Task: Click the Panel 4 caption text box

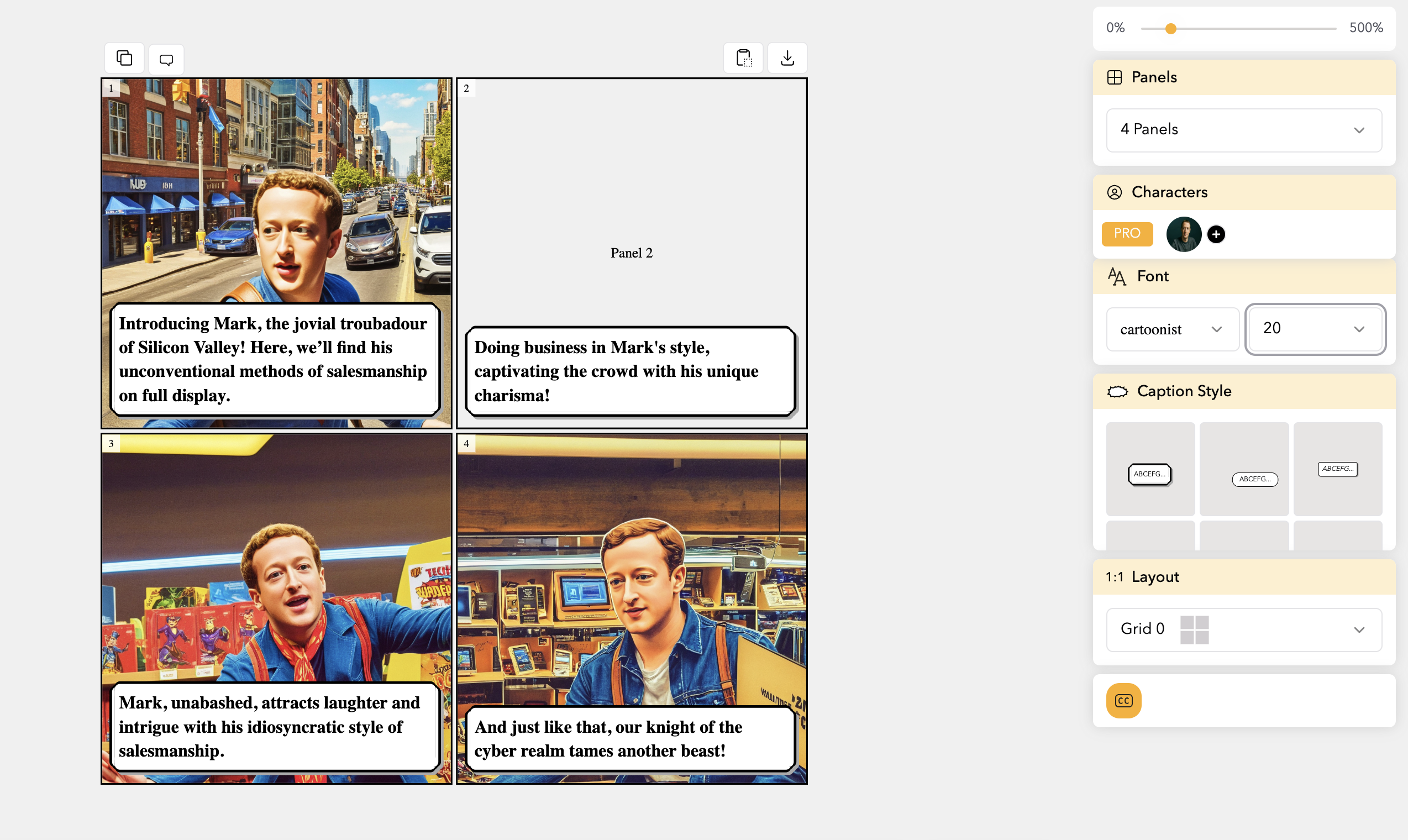Action: 630,738
